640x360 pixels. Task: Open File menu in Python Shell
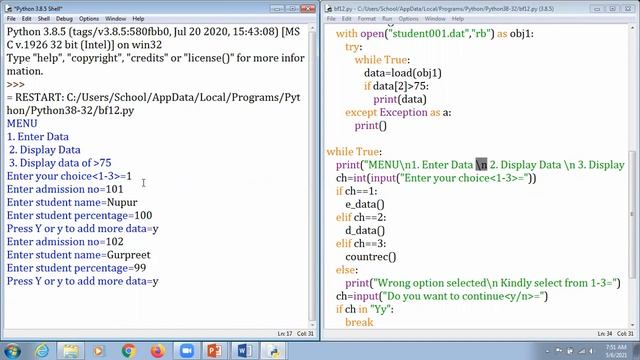(x=11, y=19)
